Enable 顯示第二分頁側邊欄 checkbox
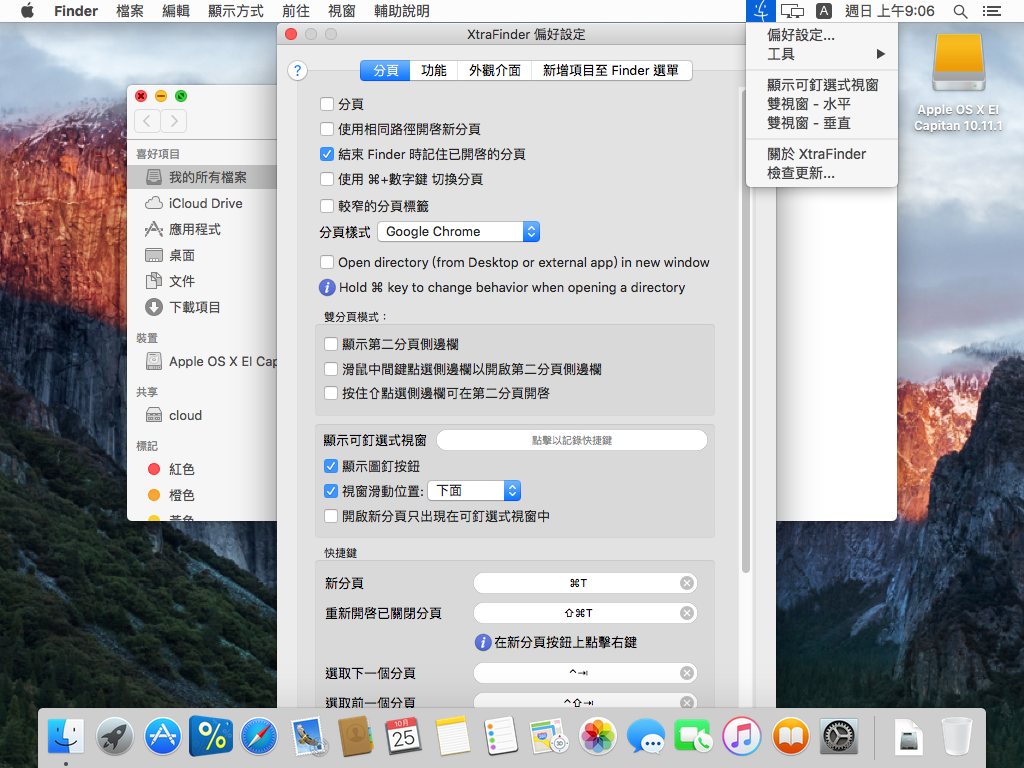The height and width of the screenshot is (768, 1024). click(x=331, y=344)
